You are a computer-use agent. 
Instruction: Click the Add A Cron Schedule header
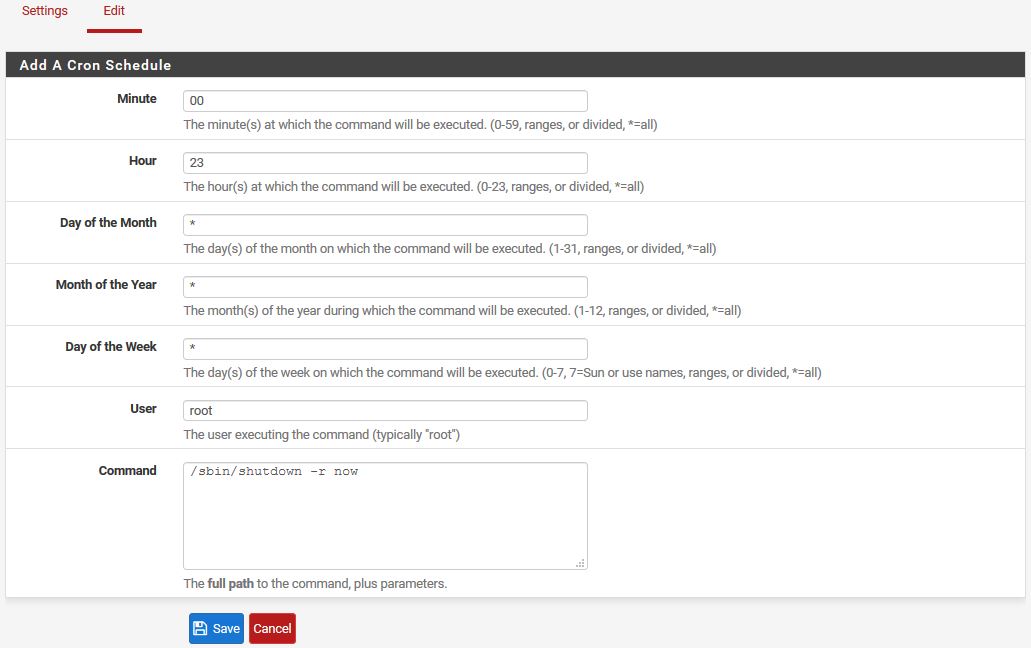[95, 65]
